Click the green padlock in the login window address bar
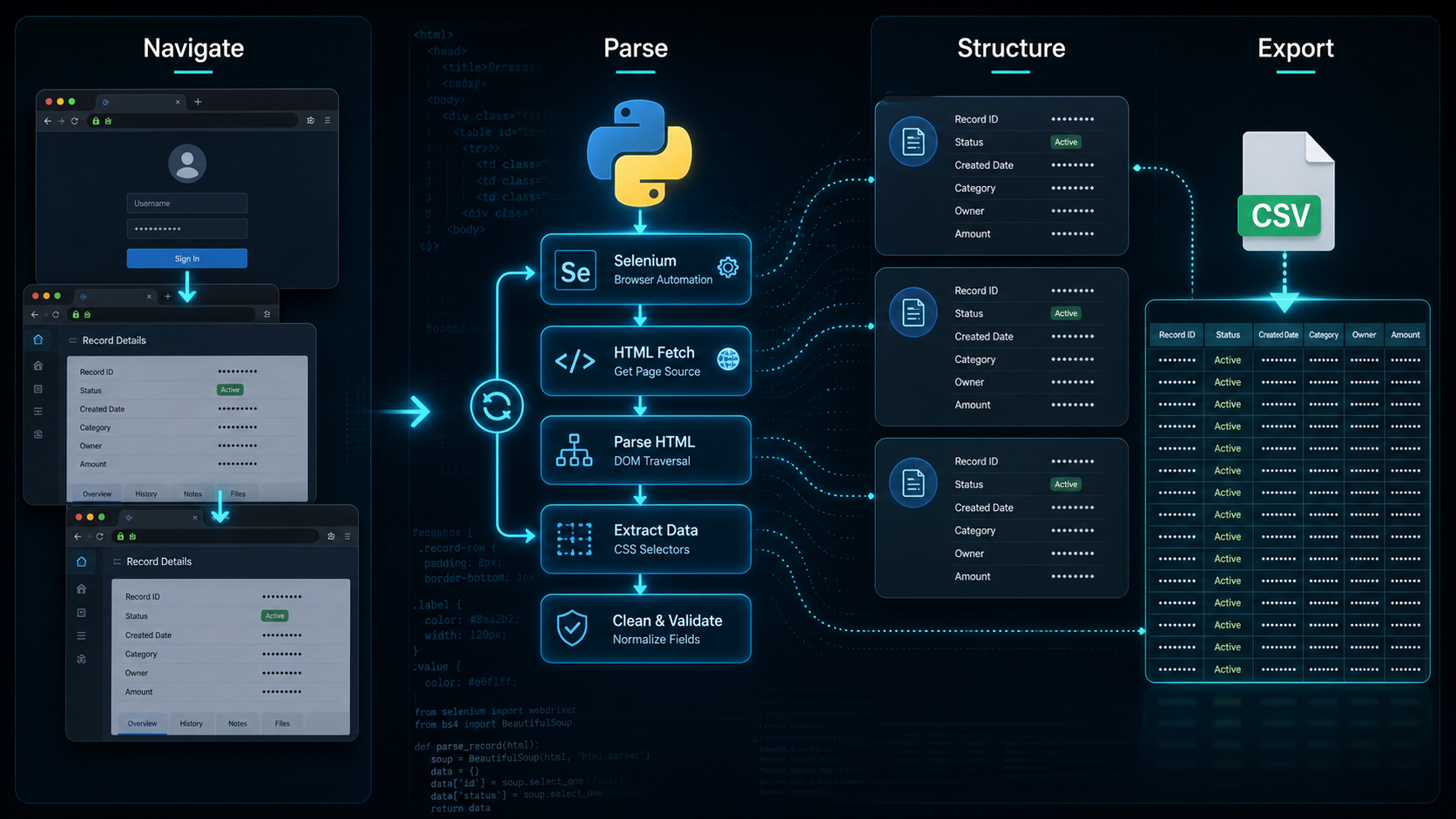 point(96,121)
